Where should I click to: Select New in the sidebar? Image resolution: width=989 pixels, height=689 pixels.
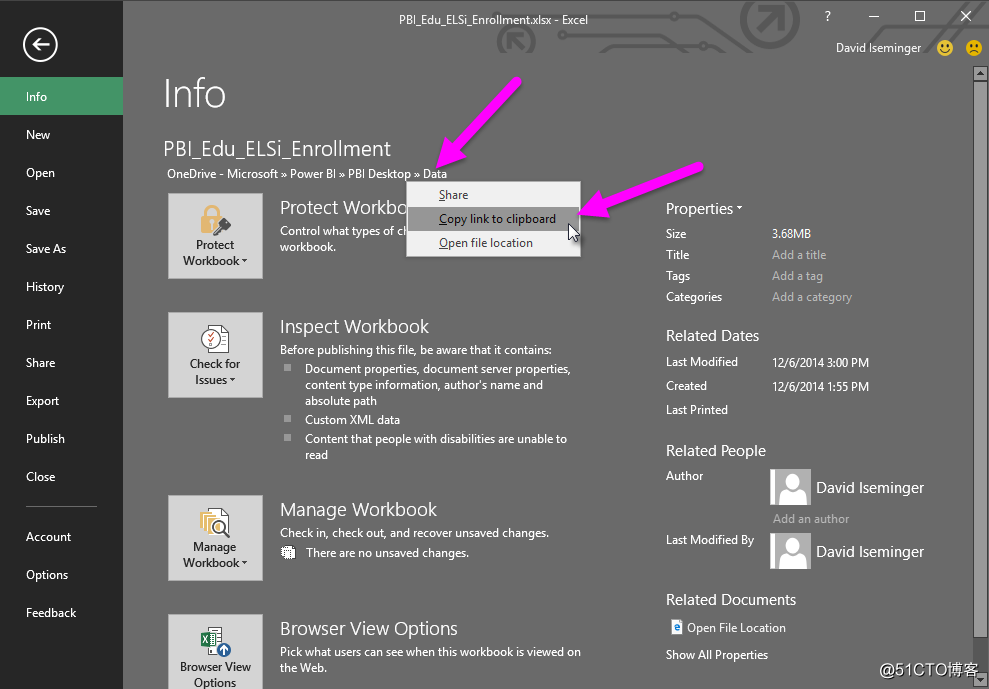point(61,134)
